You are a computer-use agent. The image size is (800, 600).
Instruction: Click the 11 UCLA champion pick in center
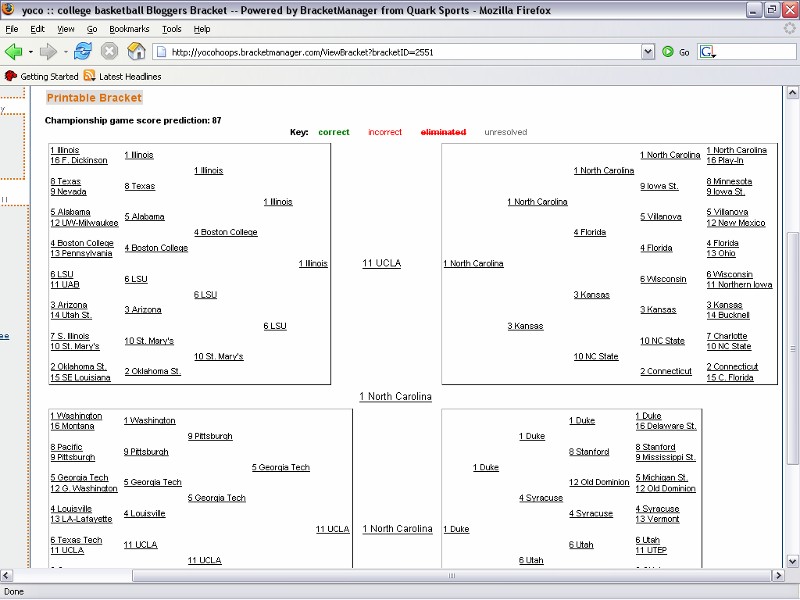pyautogui.click(x=382, y=263)
